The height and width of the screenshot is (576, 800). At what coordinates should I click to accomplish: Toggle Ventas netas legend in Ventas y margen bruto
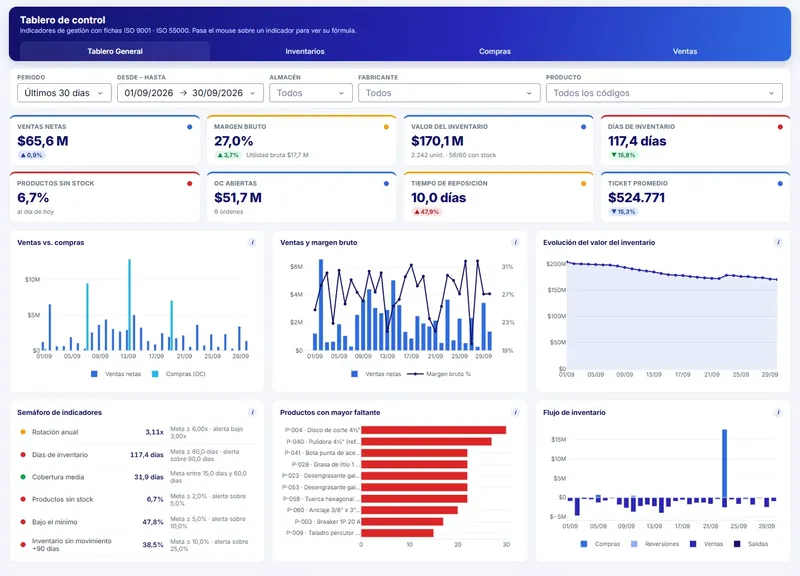coord(377,374)
